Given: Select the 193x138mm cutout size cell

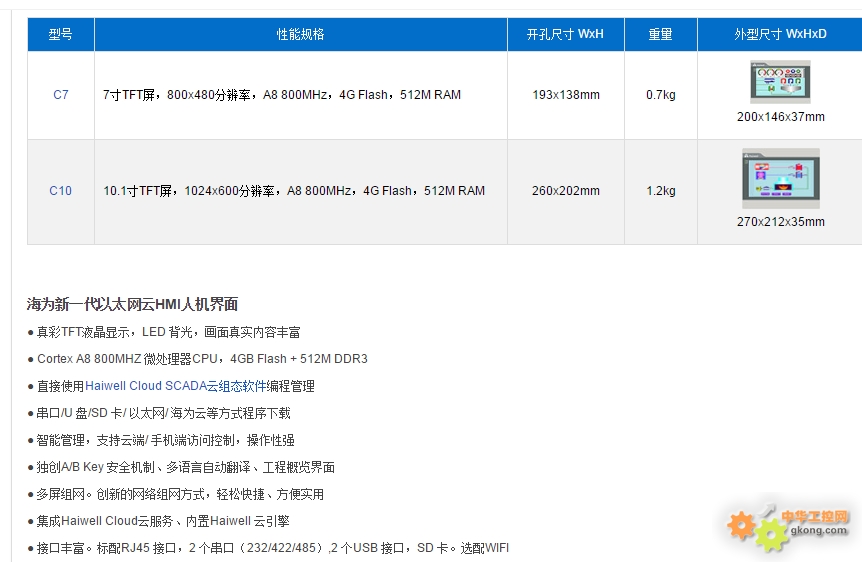Looking at the screenshot, I should point(566,95).
